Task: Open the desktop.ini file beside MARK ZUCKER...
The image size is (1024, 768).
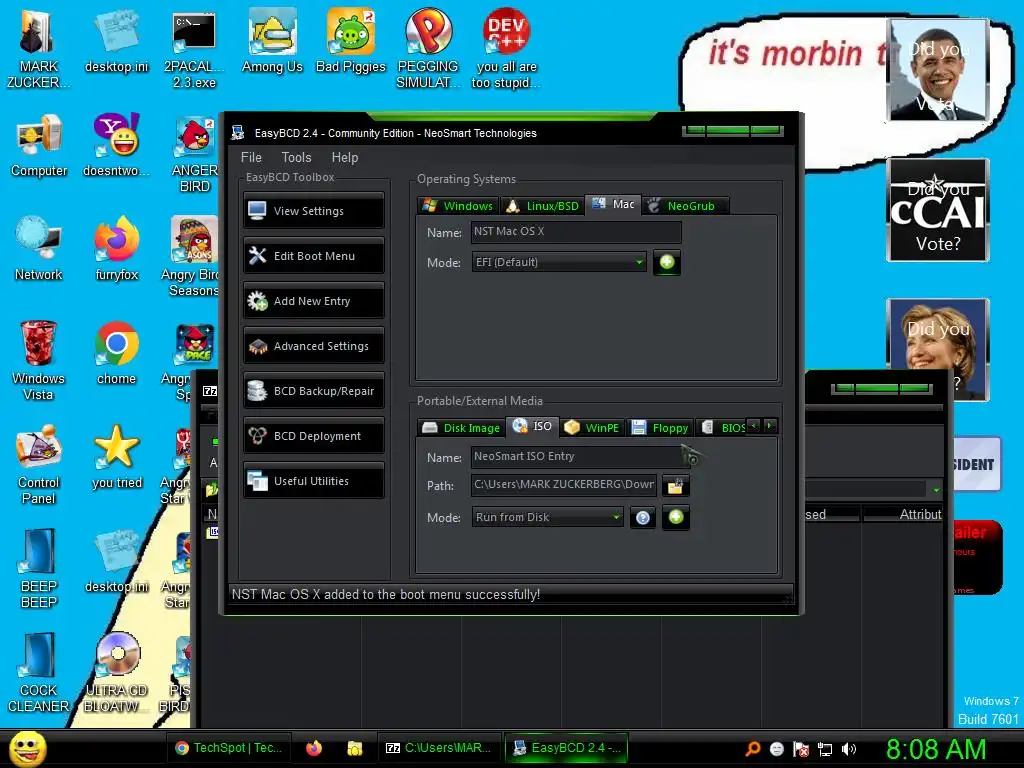Action: [116, 42]
